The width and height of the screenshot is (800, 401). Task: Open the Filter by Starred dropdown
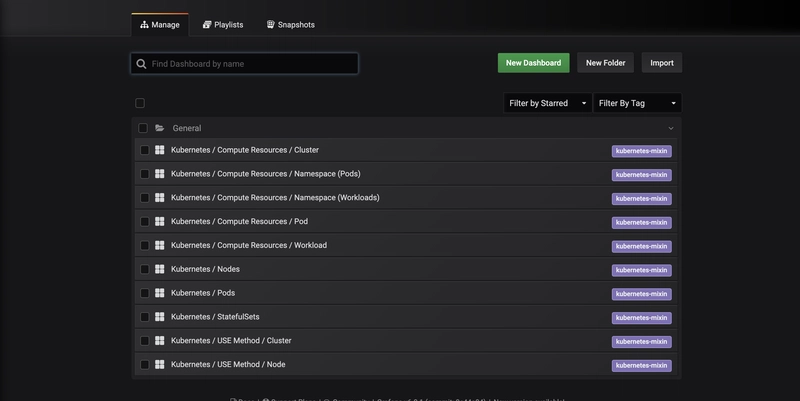(x=547, y=103)
